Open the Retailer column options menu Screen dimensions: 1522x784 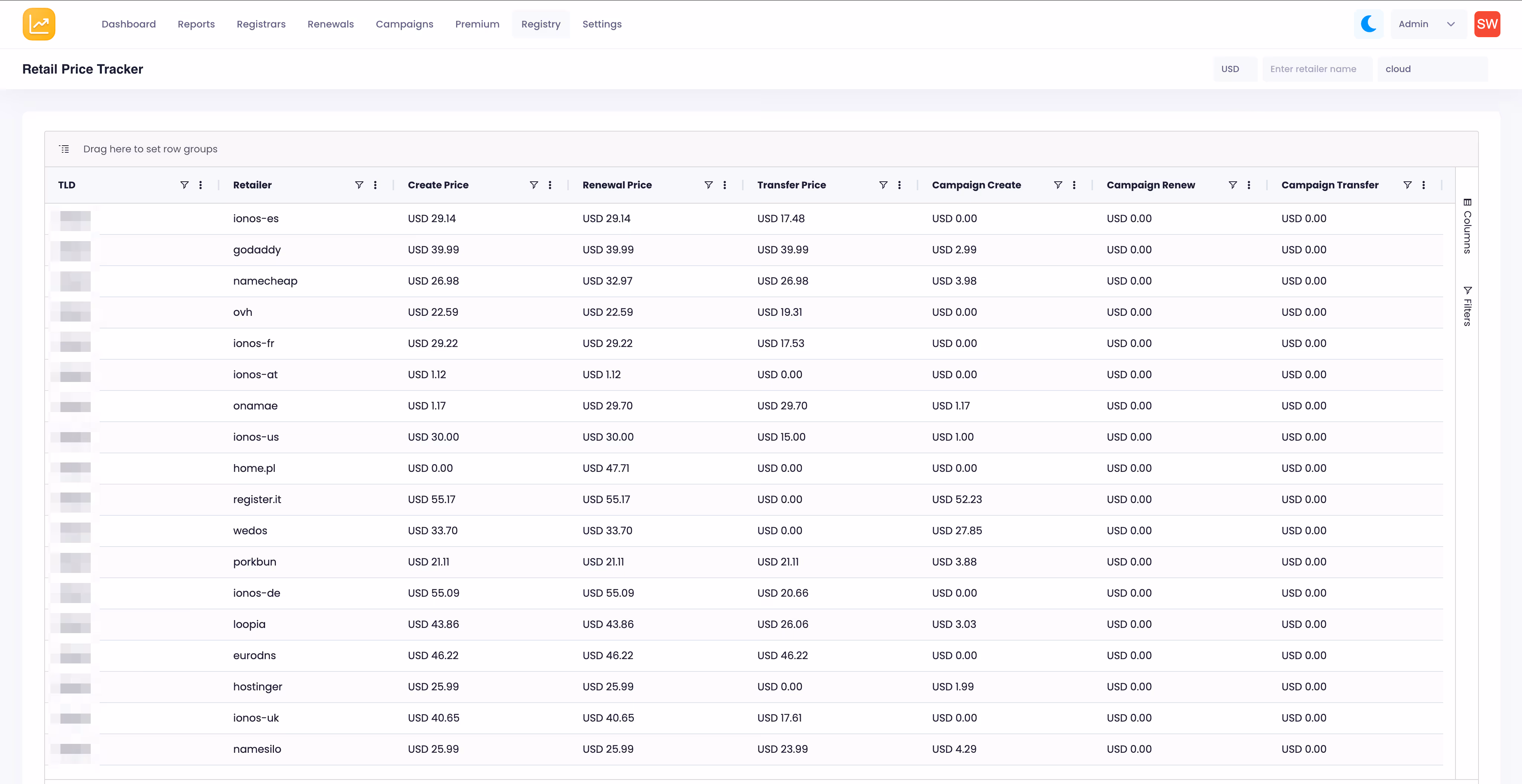tap(375, 185)
